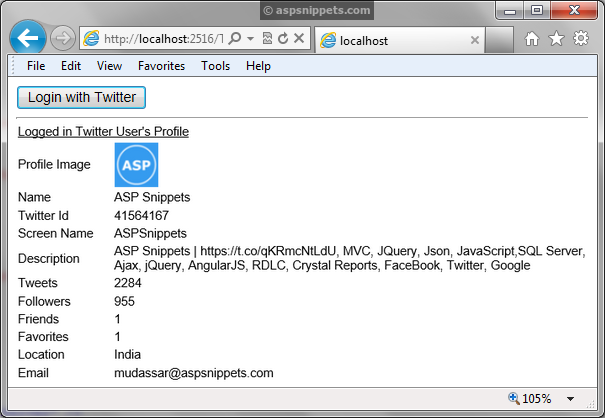The width and height of the screenshot is (605, 418).
Task: Click the Internet Explorer icon in address bar
Action: click(91, 38)
